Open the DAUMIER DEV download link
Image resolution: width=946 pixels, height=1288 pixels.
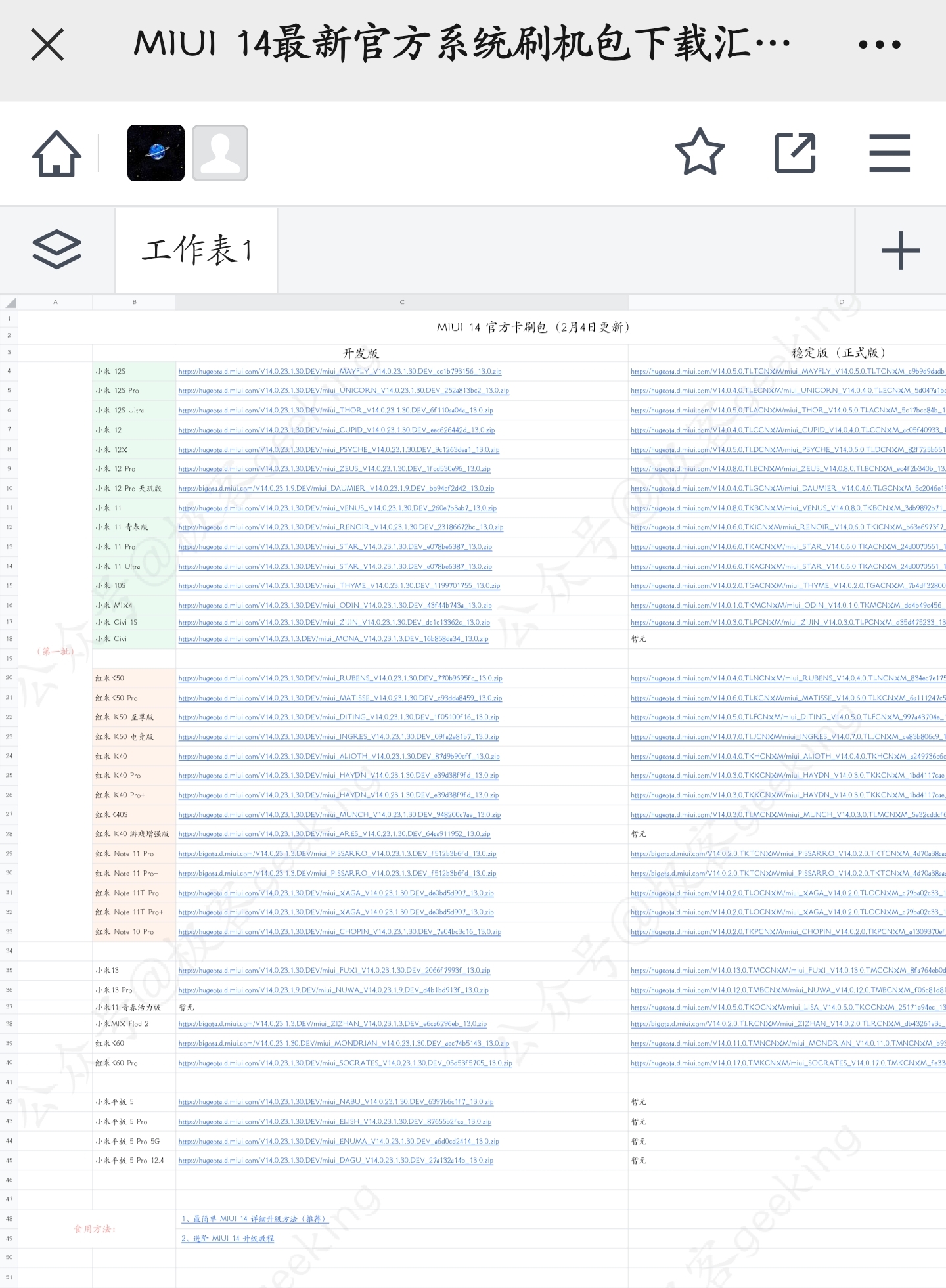coord(336,489)
